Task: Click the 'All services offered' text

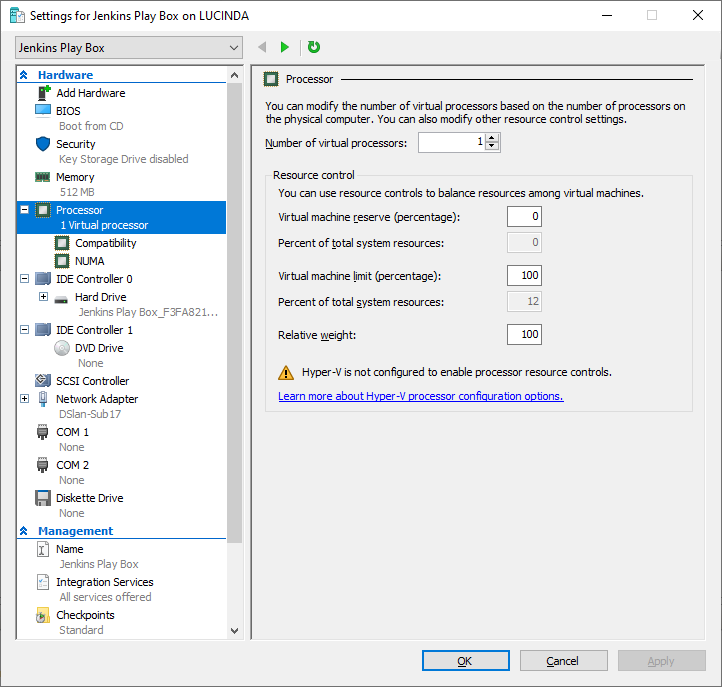Action: pyautogui.click(x=105, y=597)
